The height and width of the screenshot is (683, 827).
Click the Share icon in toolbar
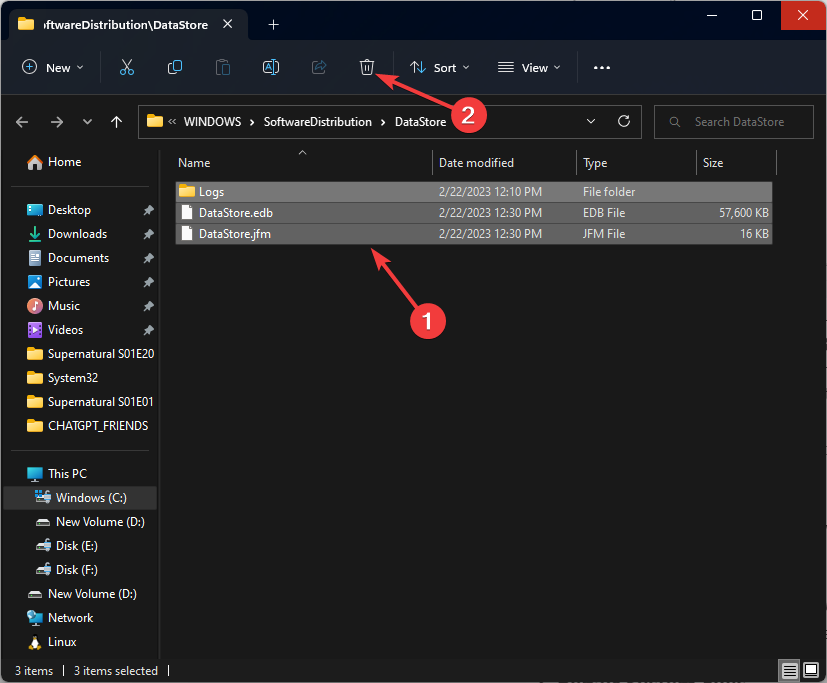pos(319,67)
